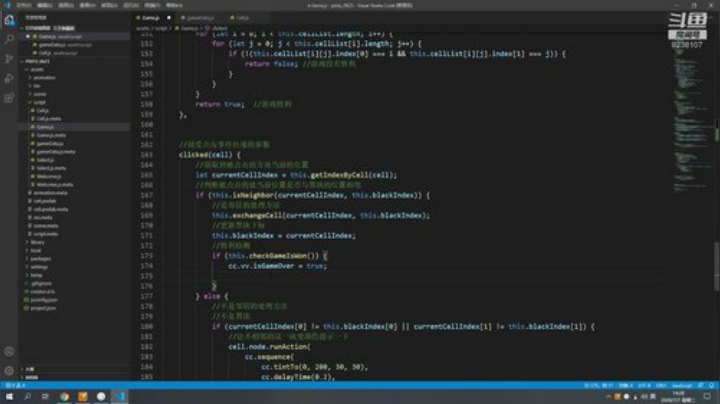Open the last menu bar item (Help)
This screenshot has width=720, height=404.
tap(174, 6)
